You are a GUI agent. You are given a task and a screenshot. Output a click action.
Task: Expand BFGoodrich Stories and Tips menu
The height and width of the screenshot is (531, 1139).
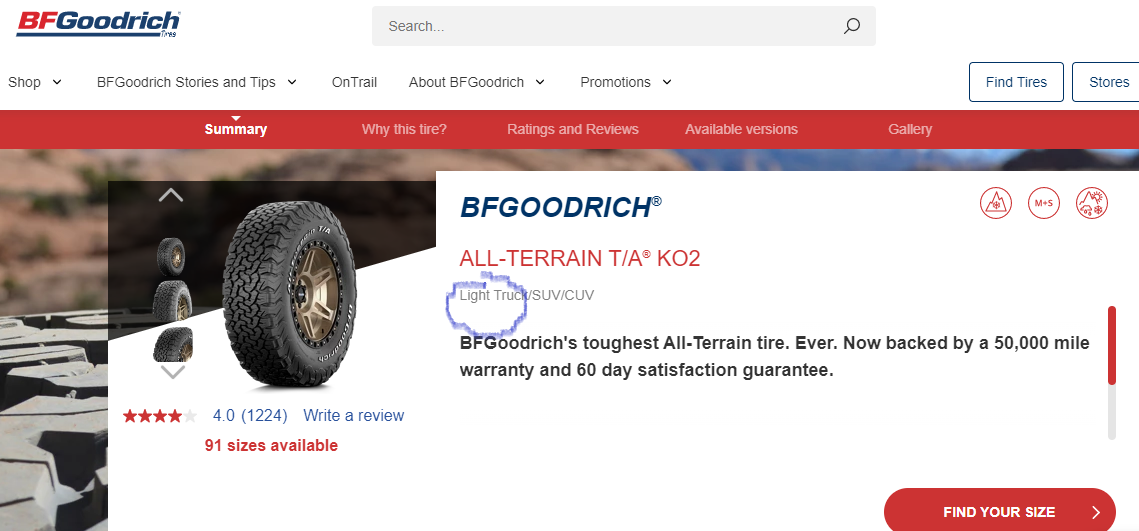pyautogui.click(x=197, y=82)
